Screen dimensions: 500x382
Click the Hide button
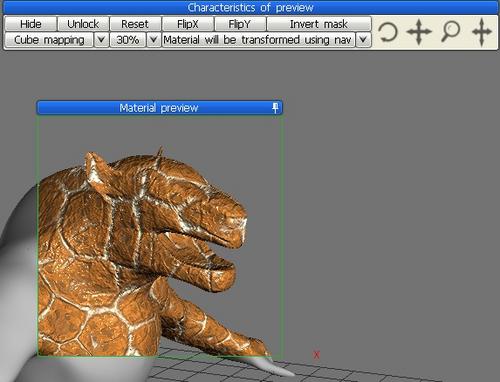pyautogui.click(x=31, y=24)
